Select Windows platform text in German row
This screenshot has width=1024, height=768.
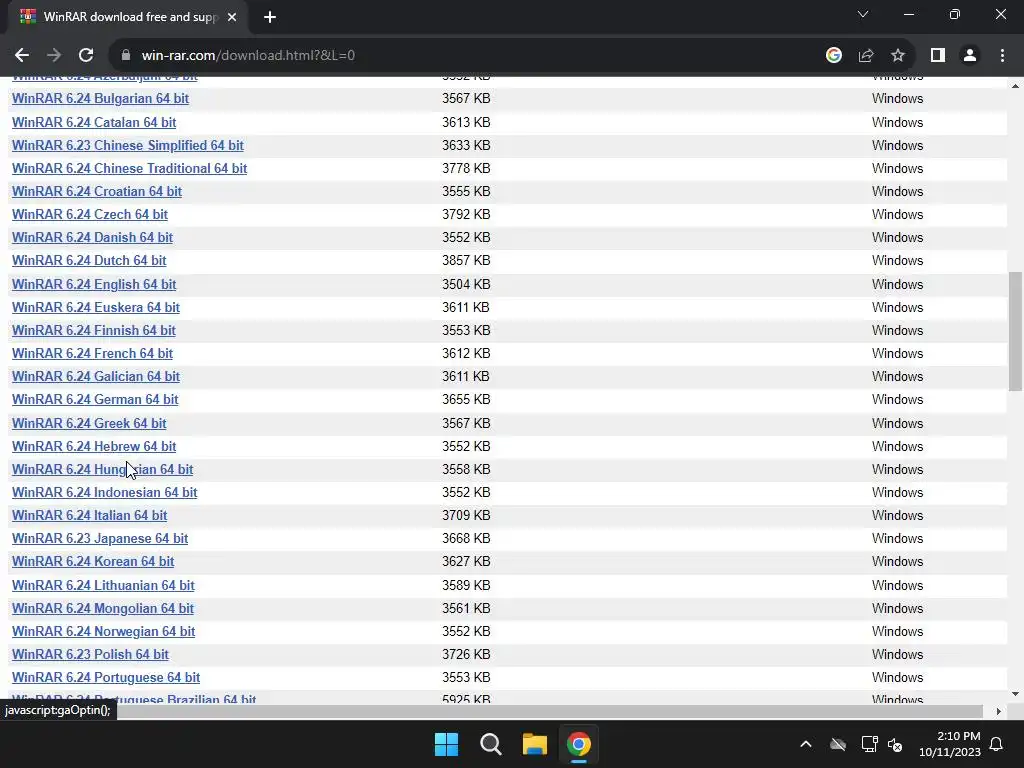point(897,400)
